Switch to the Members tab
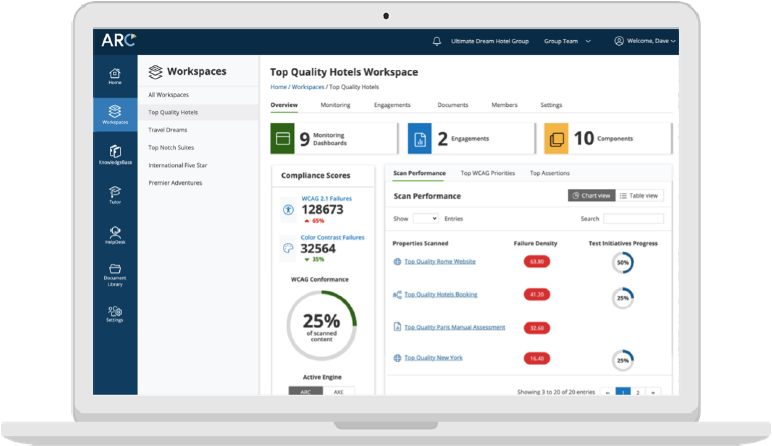This screenshot has height=446, width=772. [x=504, y=105]
